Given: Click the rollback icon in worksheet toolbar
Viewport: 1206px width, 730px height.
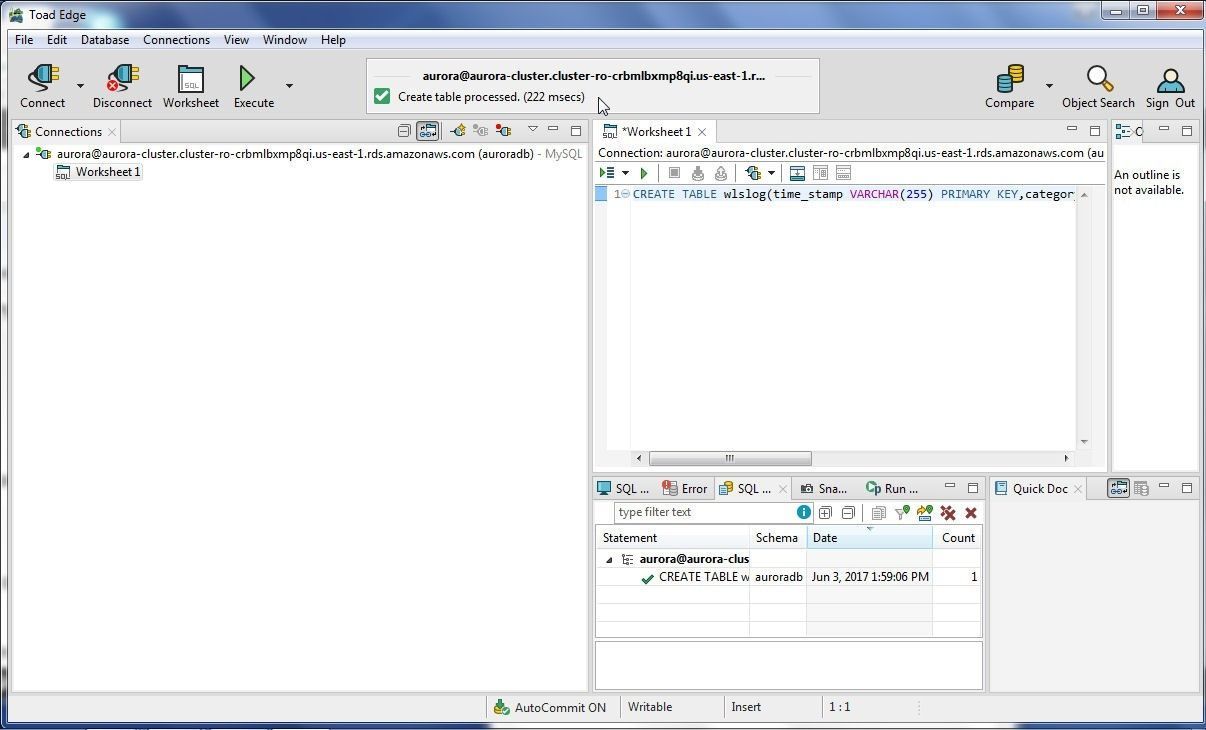Looking at the screenshot, I should [x=720, y=173].
